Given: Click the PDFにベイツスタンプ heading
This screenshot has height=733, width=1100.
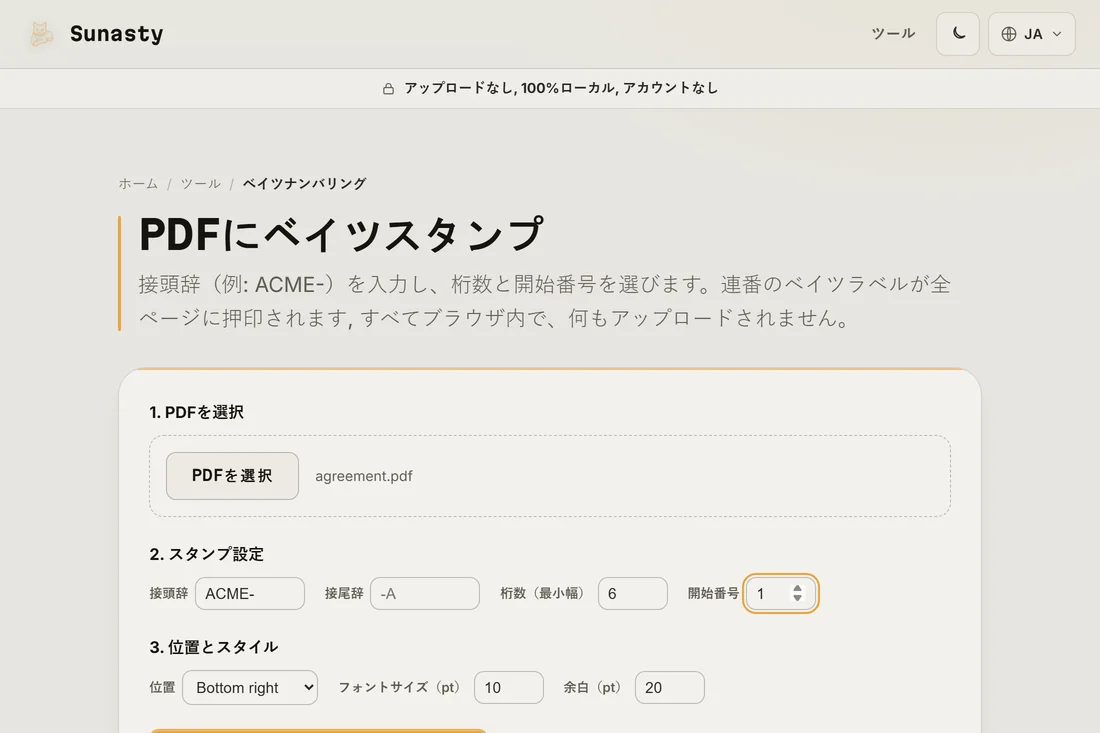Looking at the screenshot, I should [x=341, y=234].
